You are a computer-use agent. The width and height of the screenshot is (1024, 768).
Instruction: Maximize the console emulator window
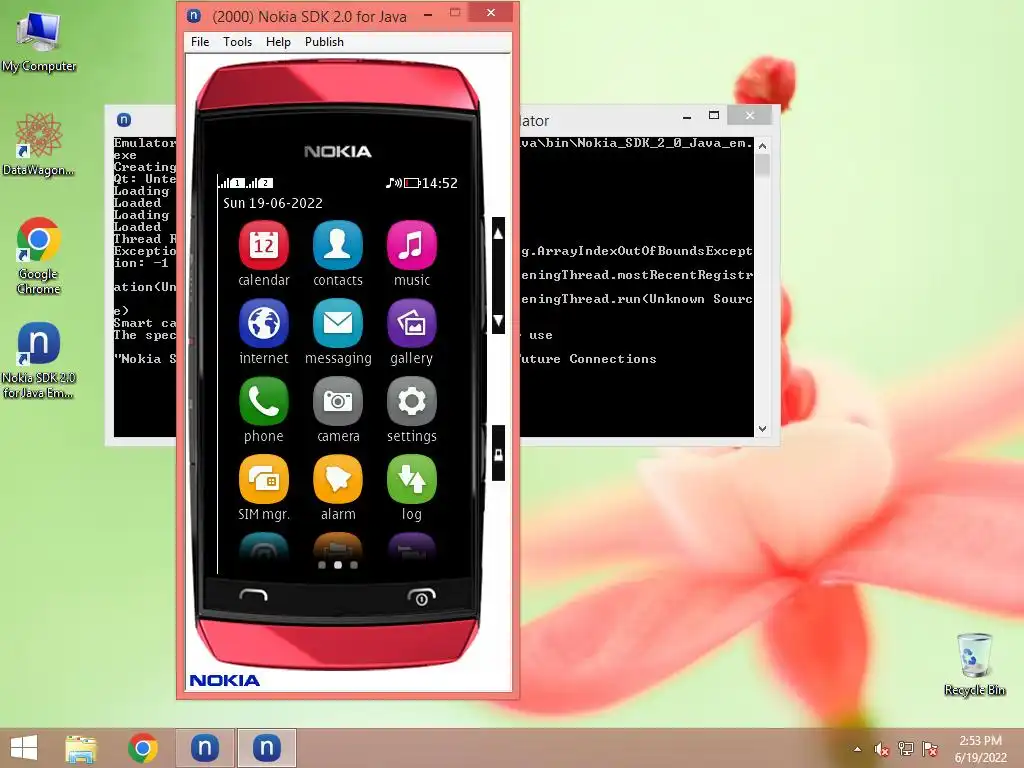pyautogui.click(x=714, y=116)
